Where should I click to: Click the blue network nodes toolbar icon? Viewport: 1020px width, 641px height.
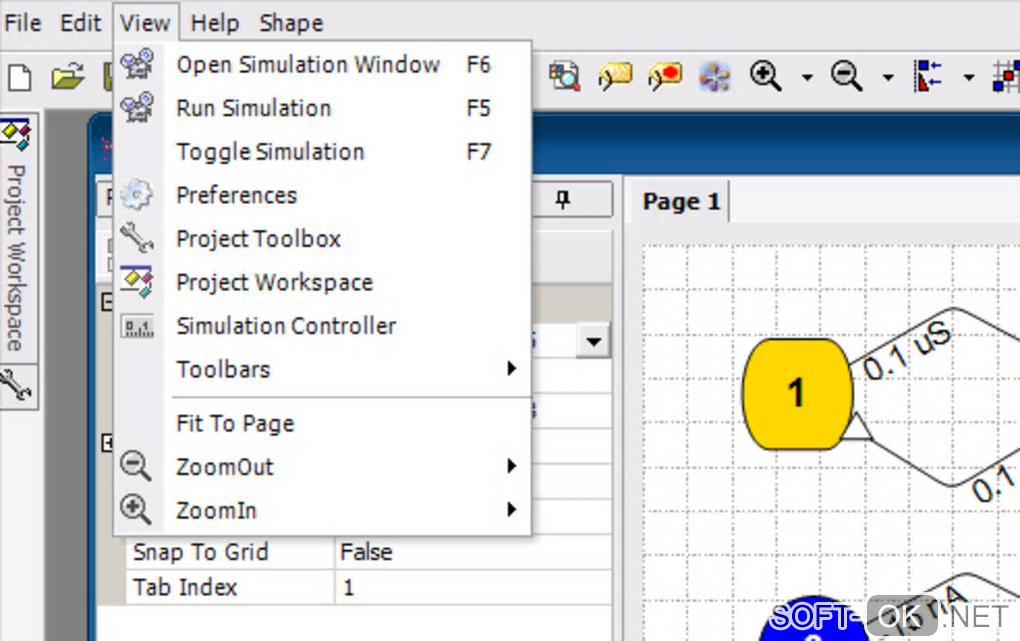pos(714,77)
